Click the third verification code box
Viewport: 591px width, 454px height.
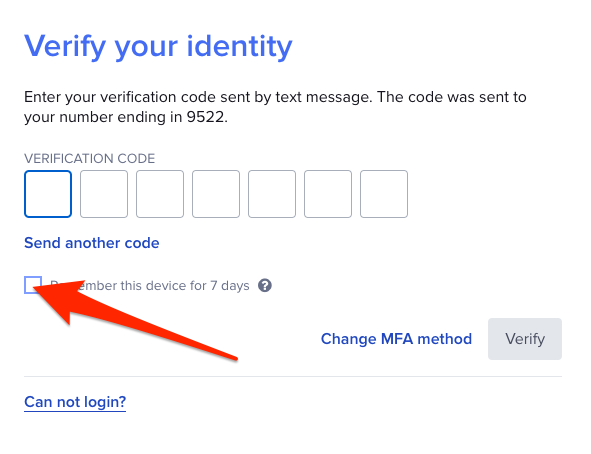point(160,194)
